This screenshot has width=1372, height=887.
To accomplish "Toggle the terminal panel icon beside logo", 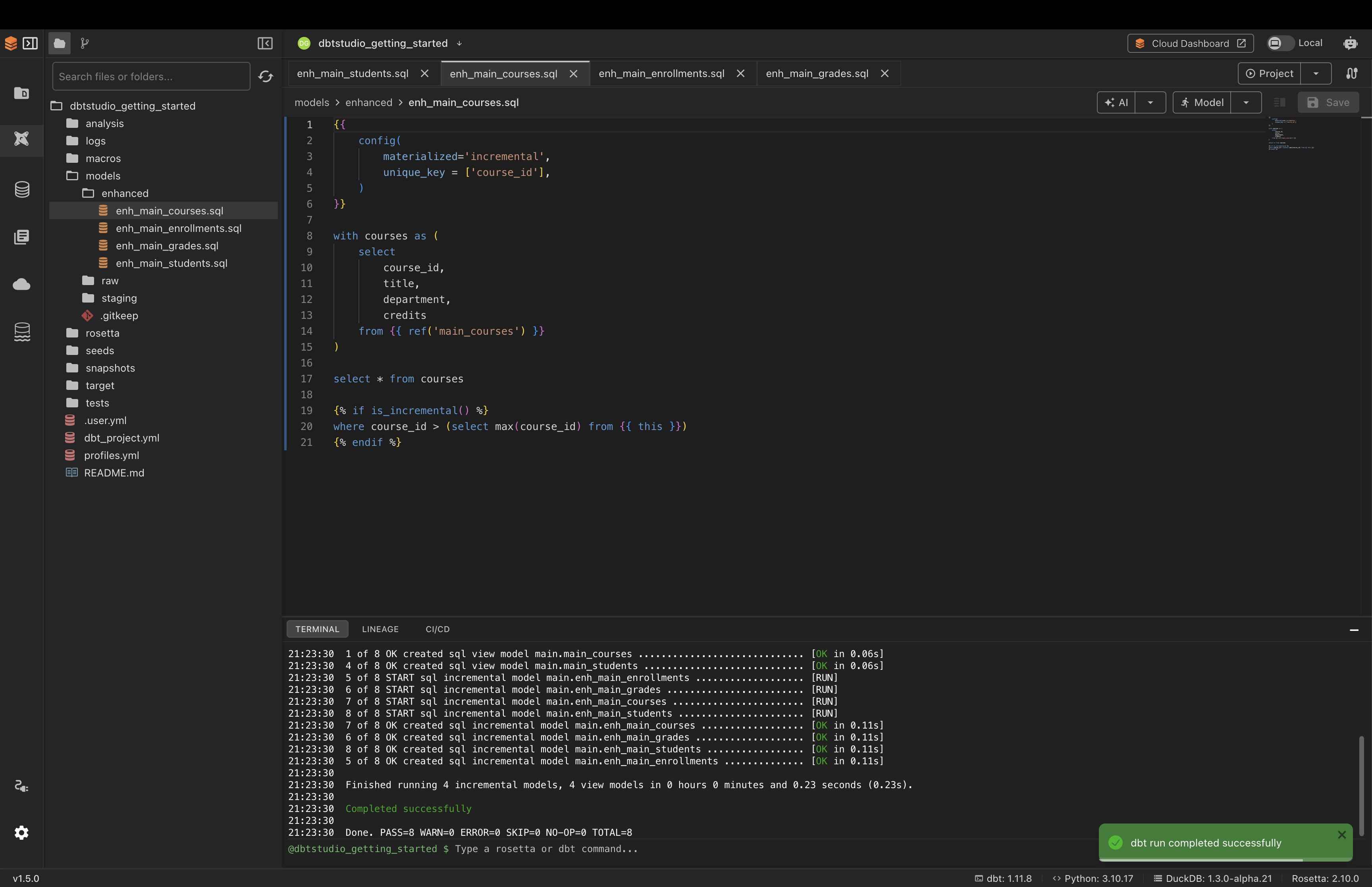I will click(x=30, y=43).
